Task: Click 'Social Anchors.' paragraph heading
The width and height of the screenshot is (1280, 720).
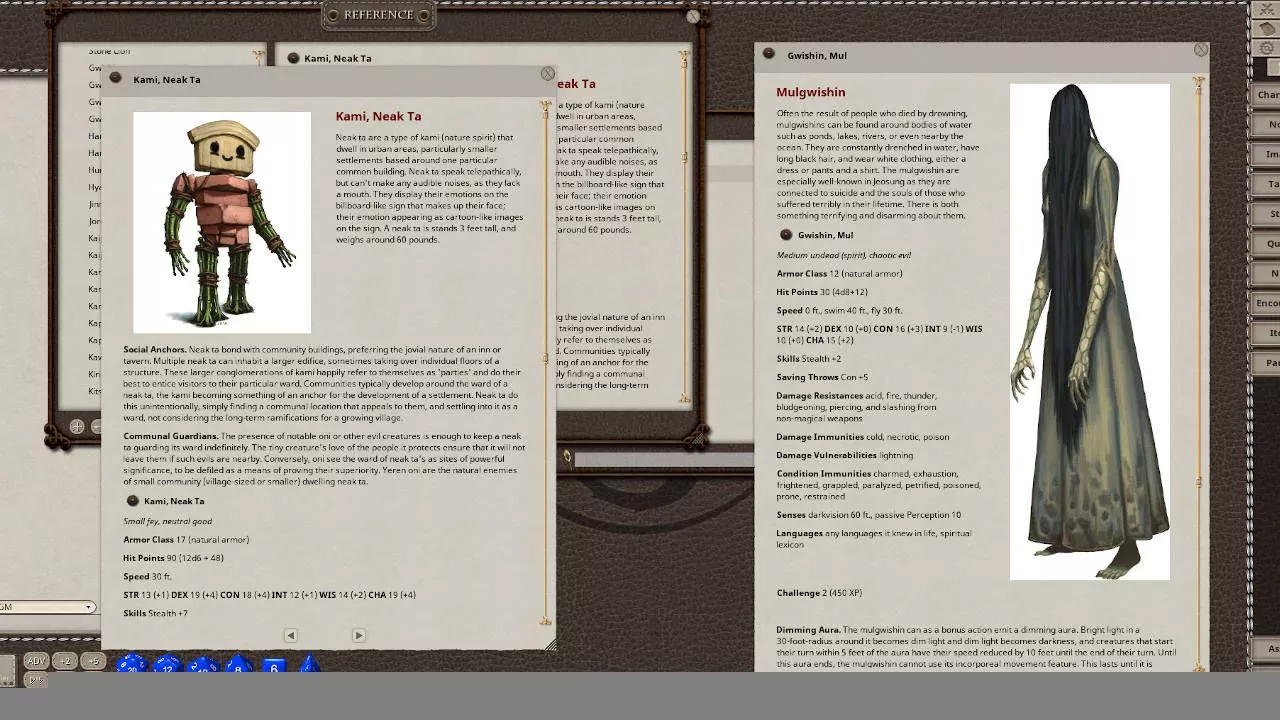Action: tap(155, 349)
